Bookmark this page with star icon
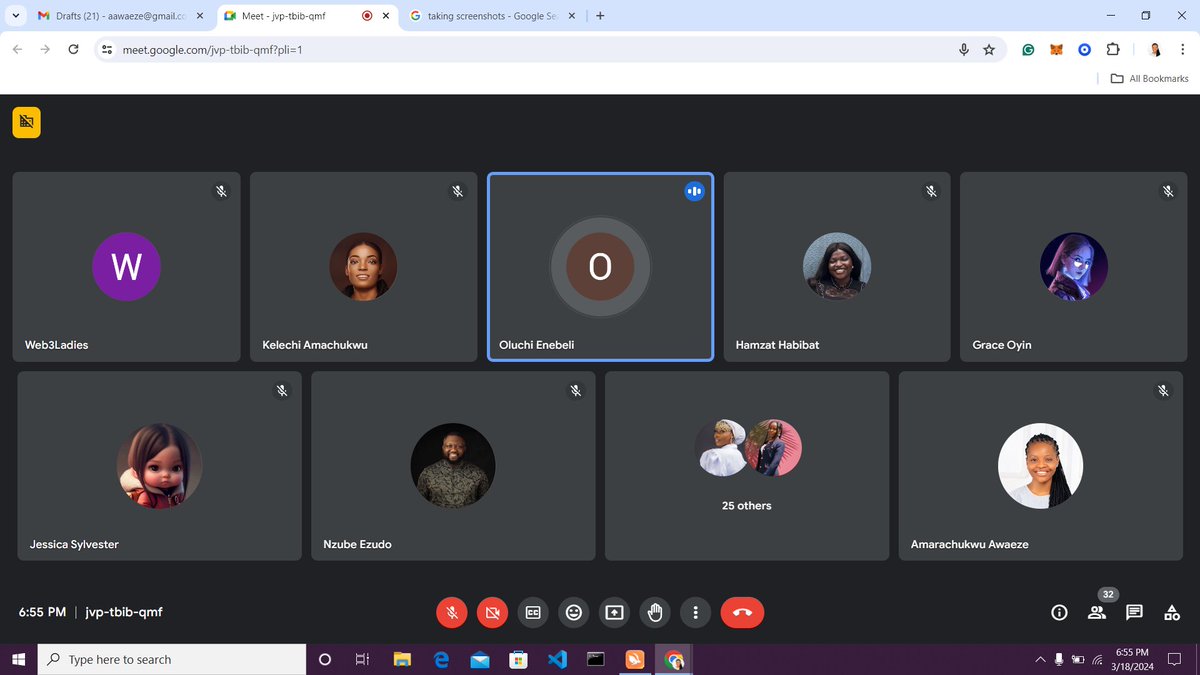Image resolution: width=1200 pixels, height=675 pixels. coord(989,49)
